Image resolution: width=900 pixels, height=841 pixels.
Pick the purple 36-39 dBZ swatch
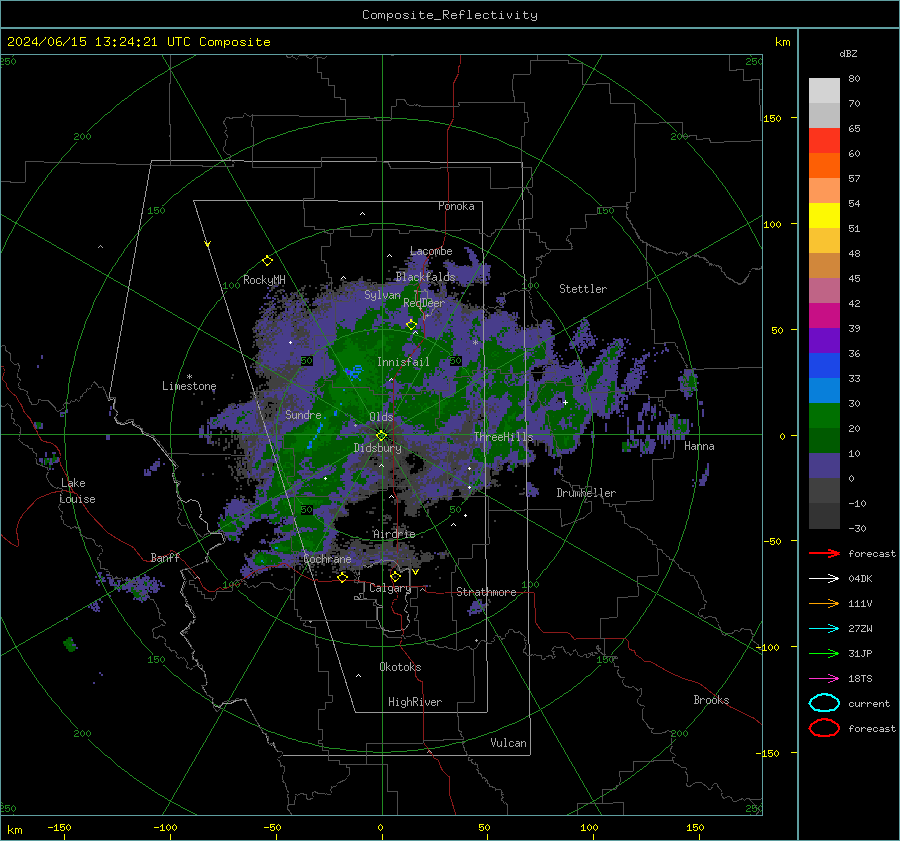pyautogui.click(x=824, y=340)
